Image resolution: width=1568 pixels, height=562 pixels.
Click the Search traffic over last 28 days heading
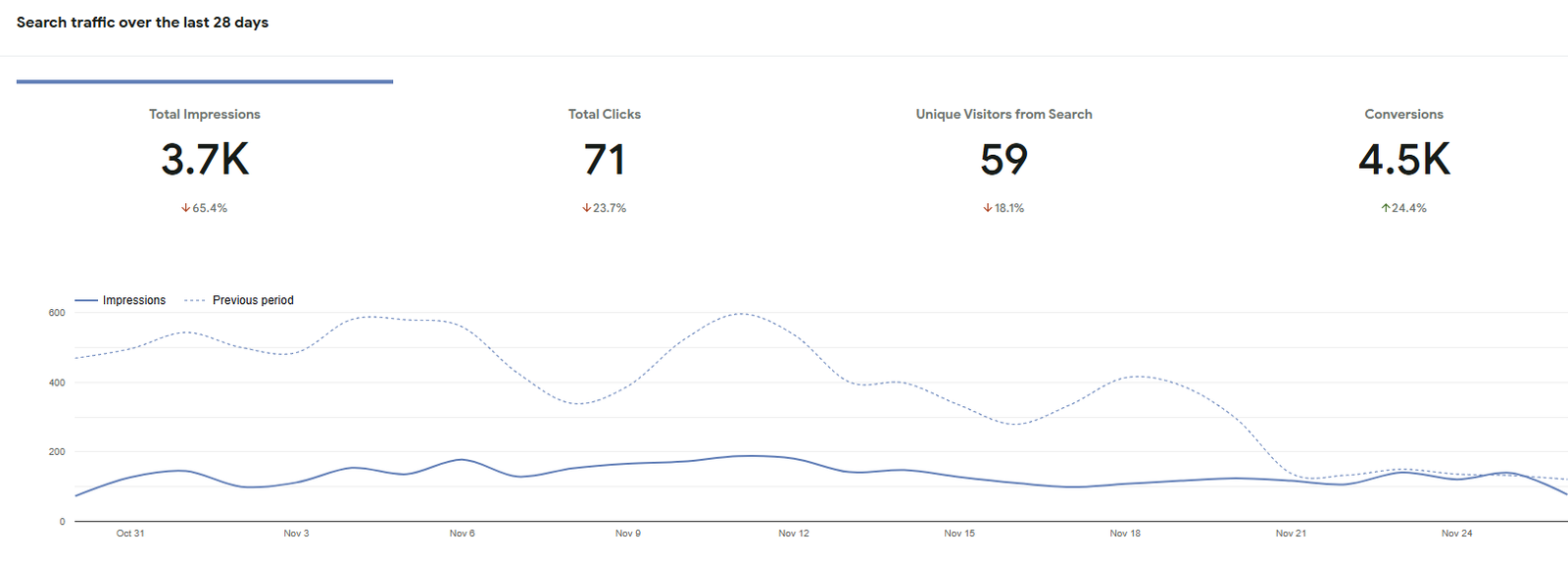[142, 23]
